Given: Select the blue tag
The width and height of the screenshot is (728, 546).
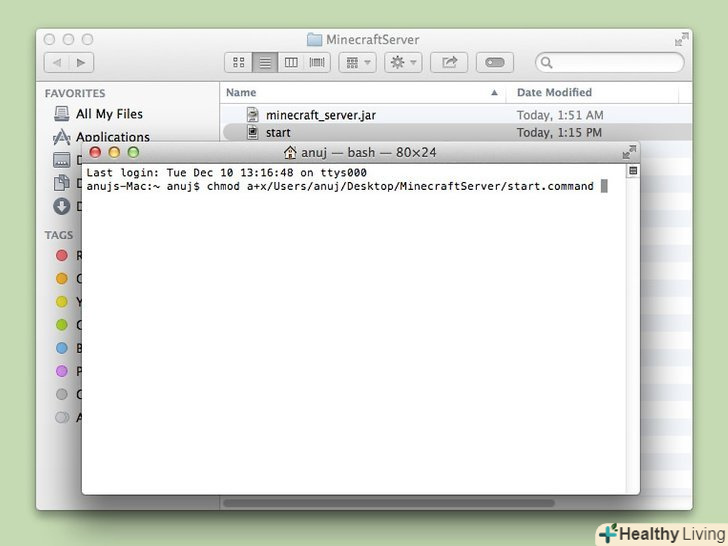Looking at the screenshot, I should click(x=62, y=348).
